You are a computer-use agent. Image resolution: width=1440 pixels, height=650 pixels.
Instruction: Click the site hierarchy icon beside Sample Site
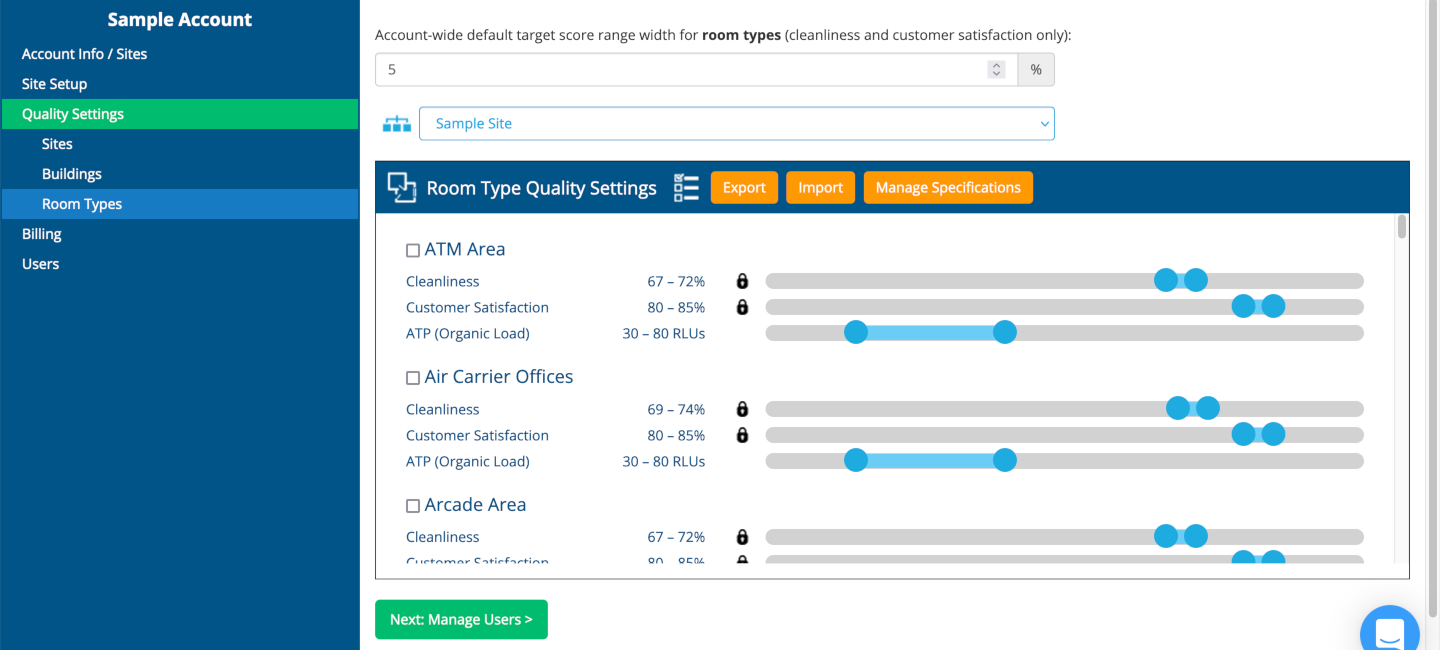point(397,124)
